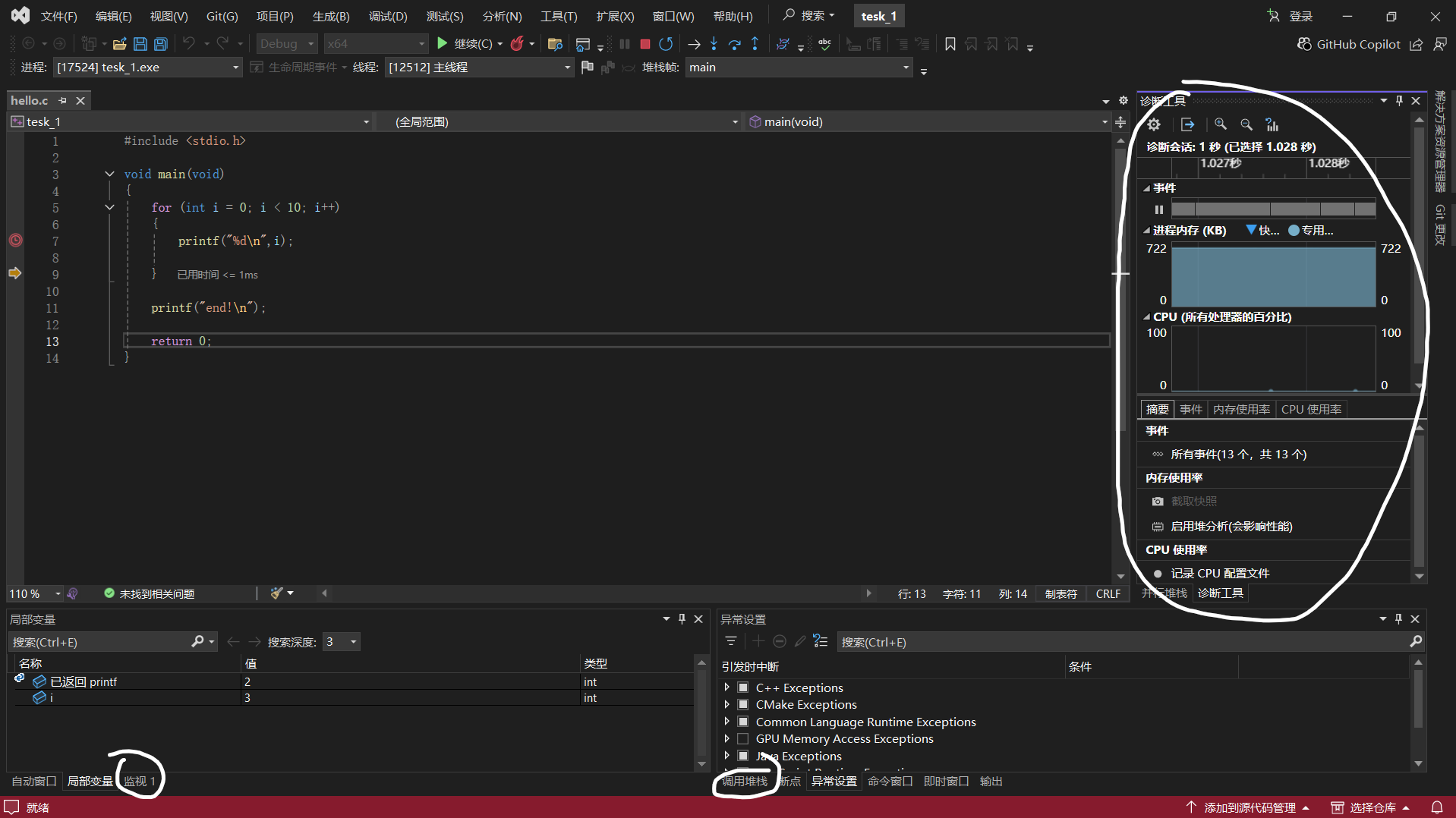The width and height of the screenshot is (1456, 818).
Task: Click the Add exception plus icon in Exception Settings
Action: (758, 642)
